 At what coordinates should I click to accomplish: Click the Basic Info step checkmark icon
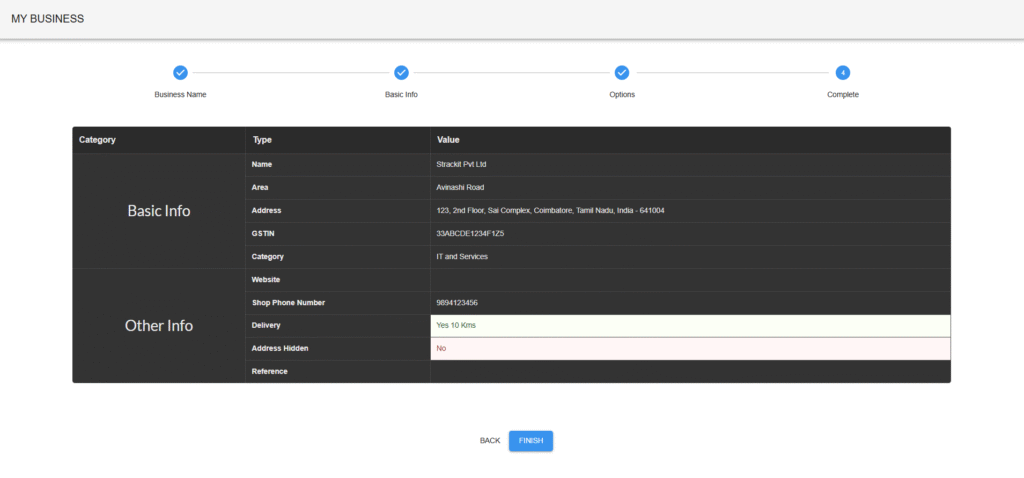click(401, 73)
